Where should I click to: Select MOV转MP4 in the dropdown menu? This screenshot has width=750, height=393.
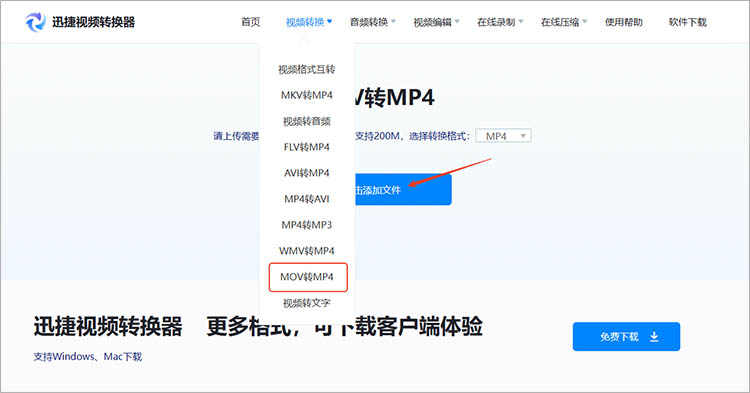(308, 277)
